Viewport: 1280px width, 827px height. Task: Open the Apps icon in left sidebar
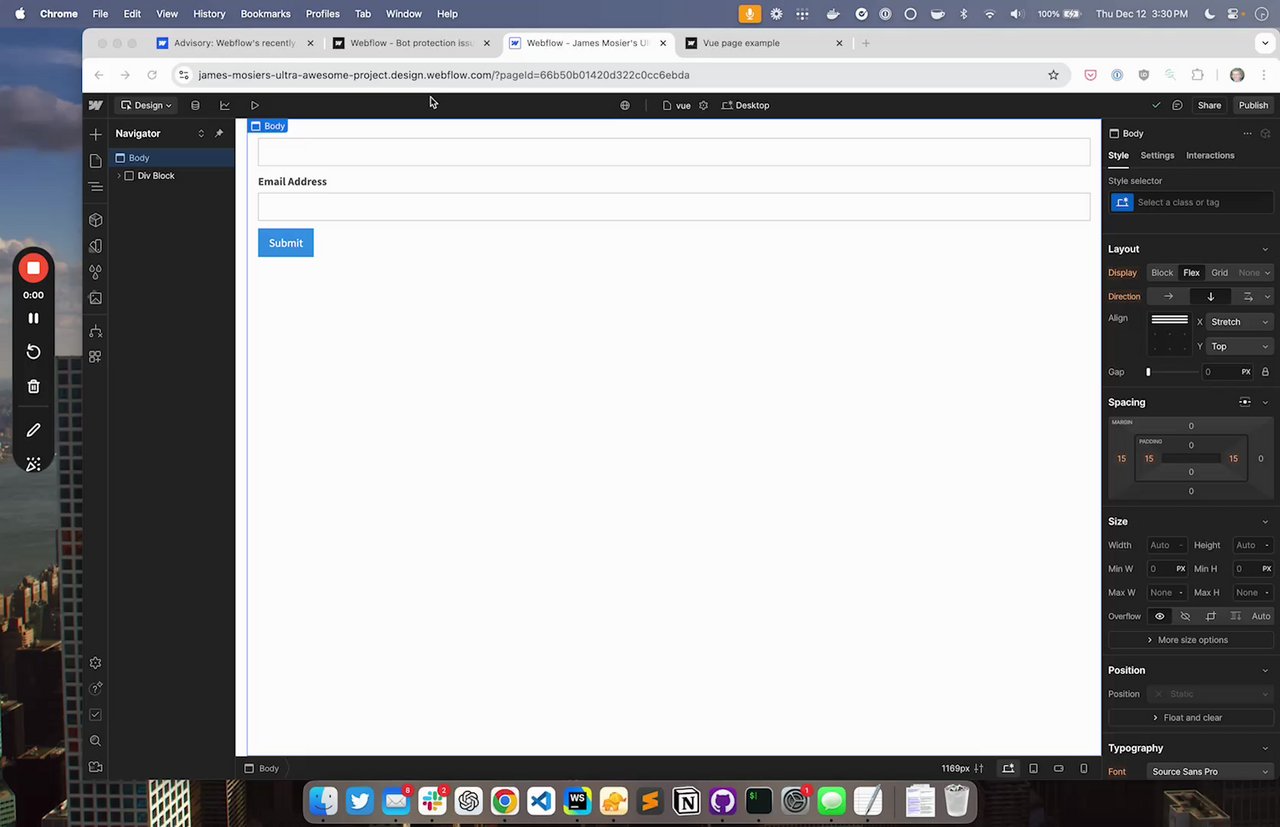point(96,357)
